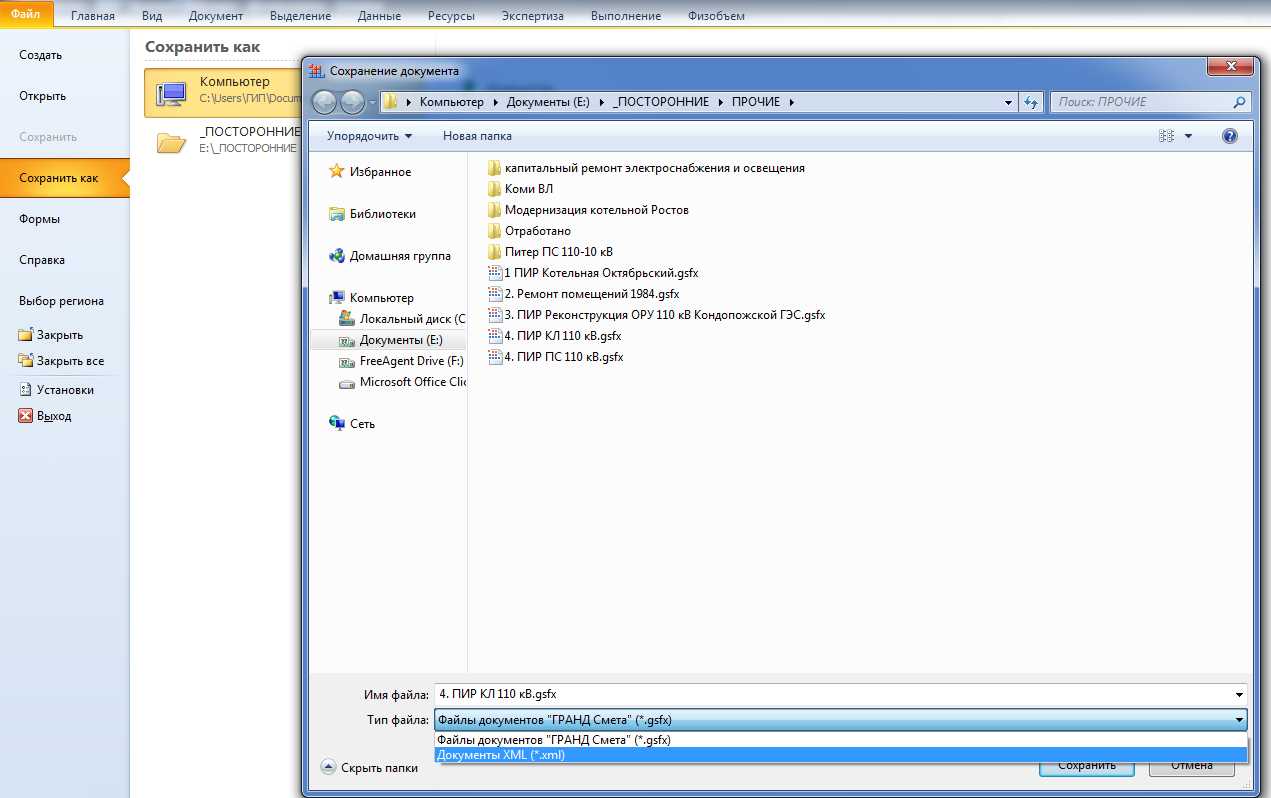The image size is (1271, 798).
Task: Select file 2. Ремонт помещений 1984.gsfx
Action: 591,294
